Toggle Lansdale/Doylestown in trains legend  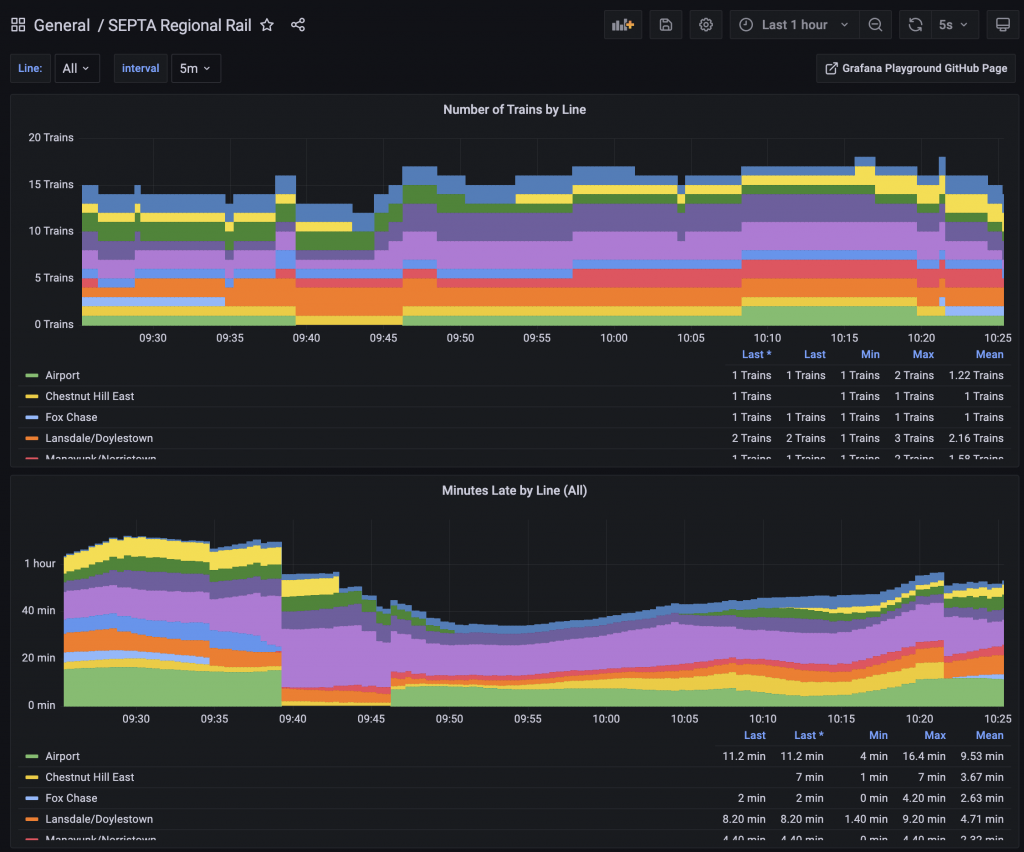(99, 438)
